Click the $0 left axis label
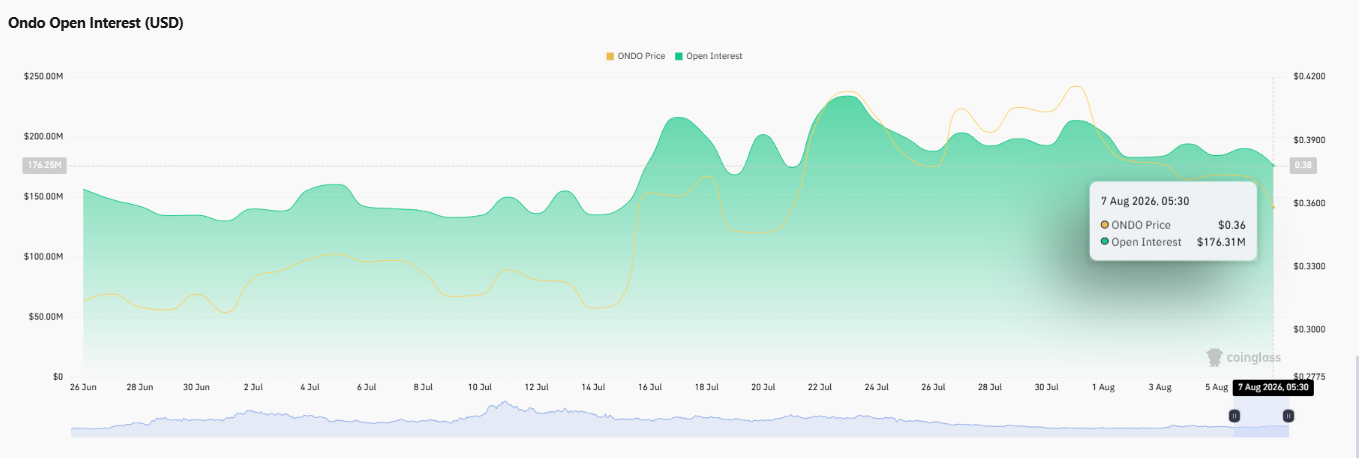1359x458 pixels. [x=58, y=377]
